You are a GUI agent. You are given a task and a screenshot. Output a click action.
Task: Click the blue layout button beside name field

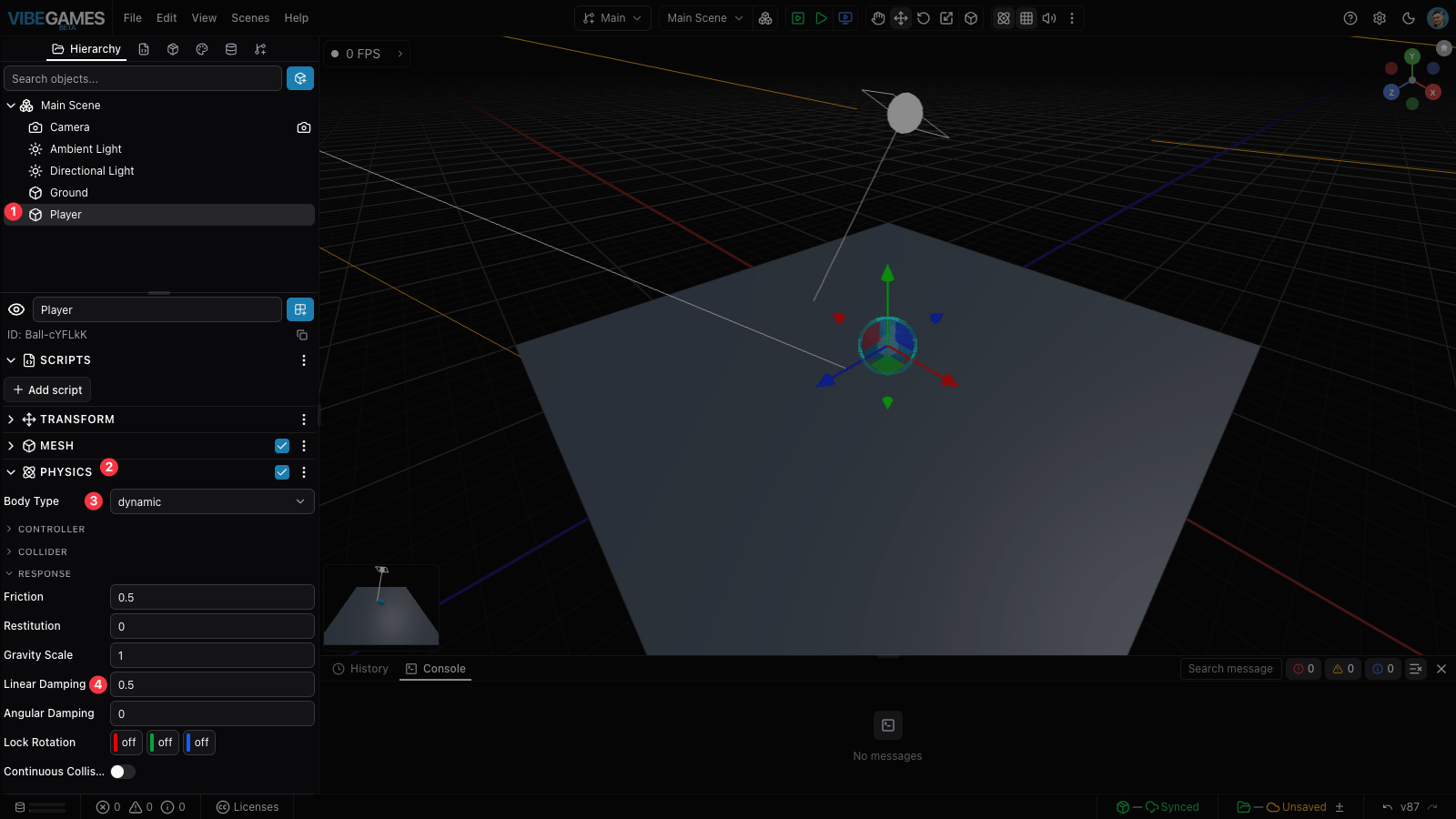click(x=300, y=309)
